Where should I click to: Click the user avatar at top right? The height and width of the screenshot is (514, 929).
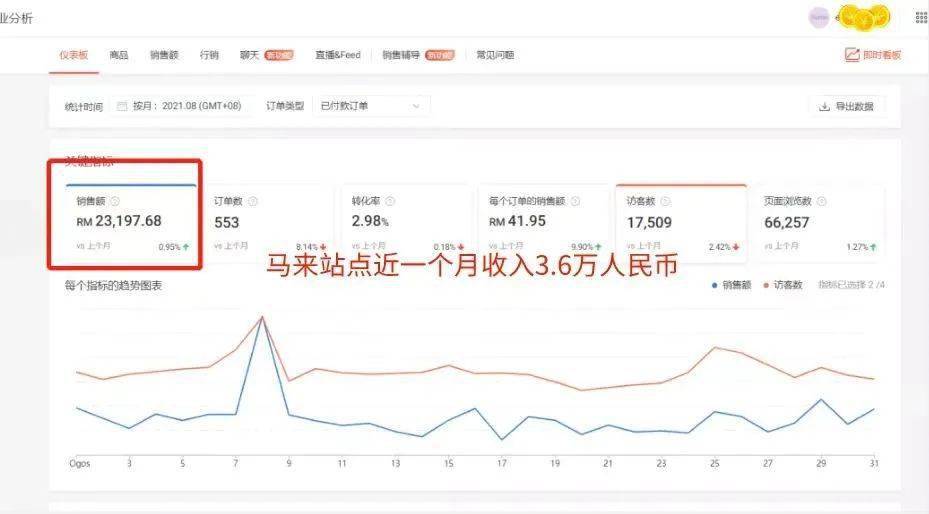(819, 18)
